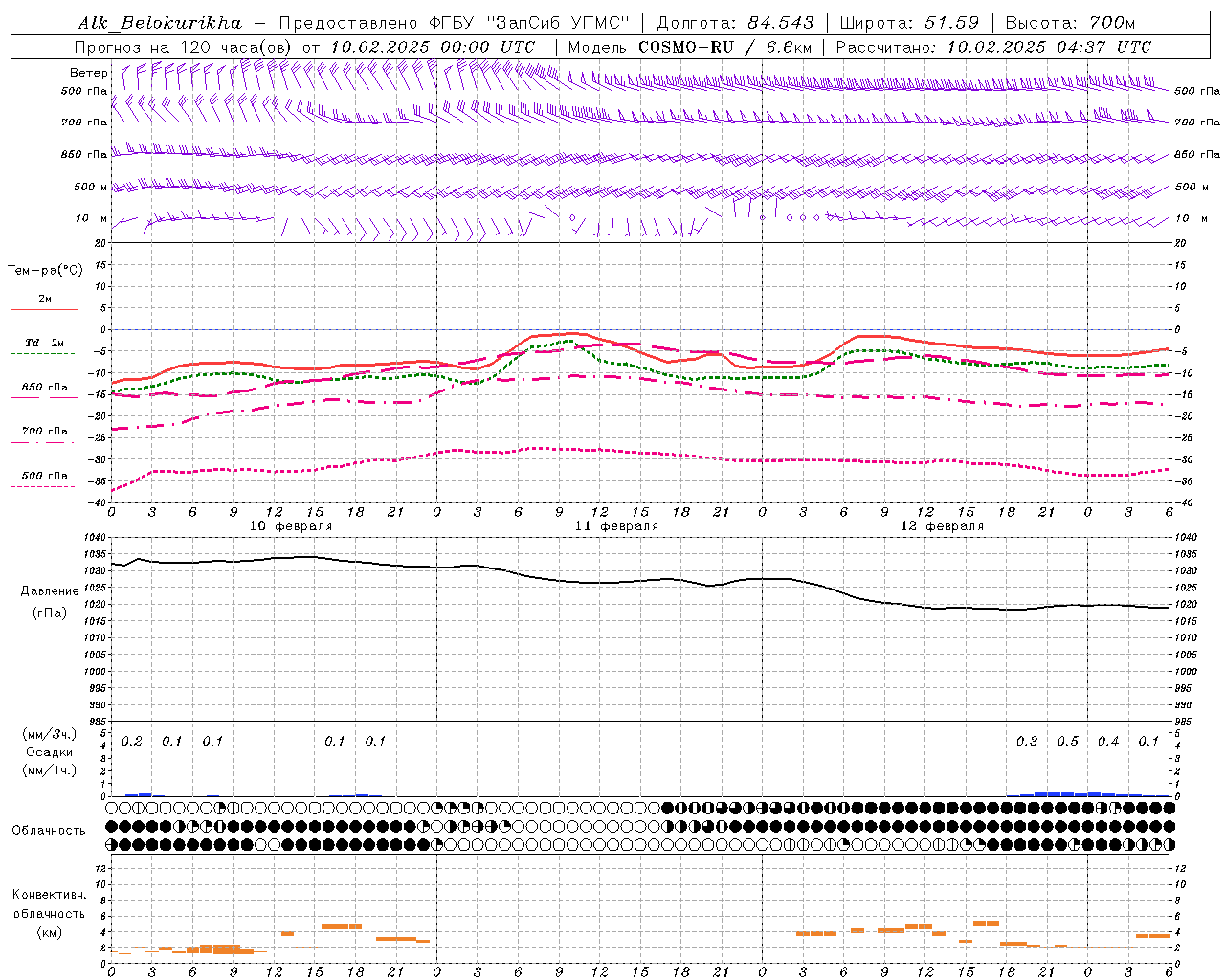Viewport: 1225px width, 980px height.
Task: Click the '(мм/3ч.)' precipitation unit label
Action: coord(50,735)
